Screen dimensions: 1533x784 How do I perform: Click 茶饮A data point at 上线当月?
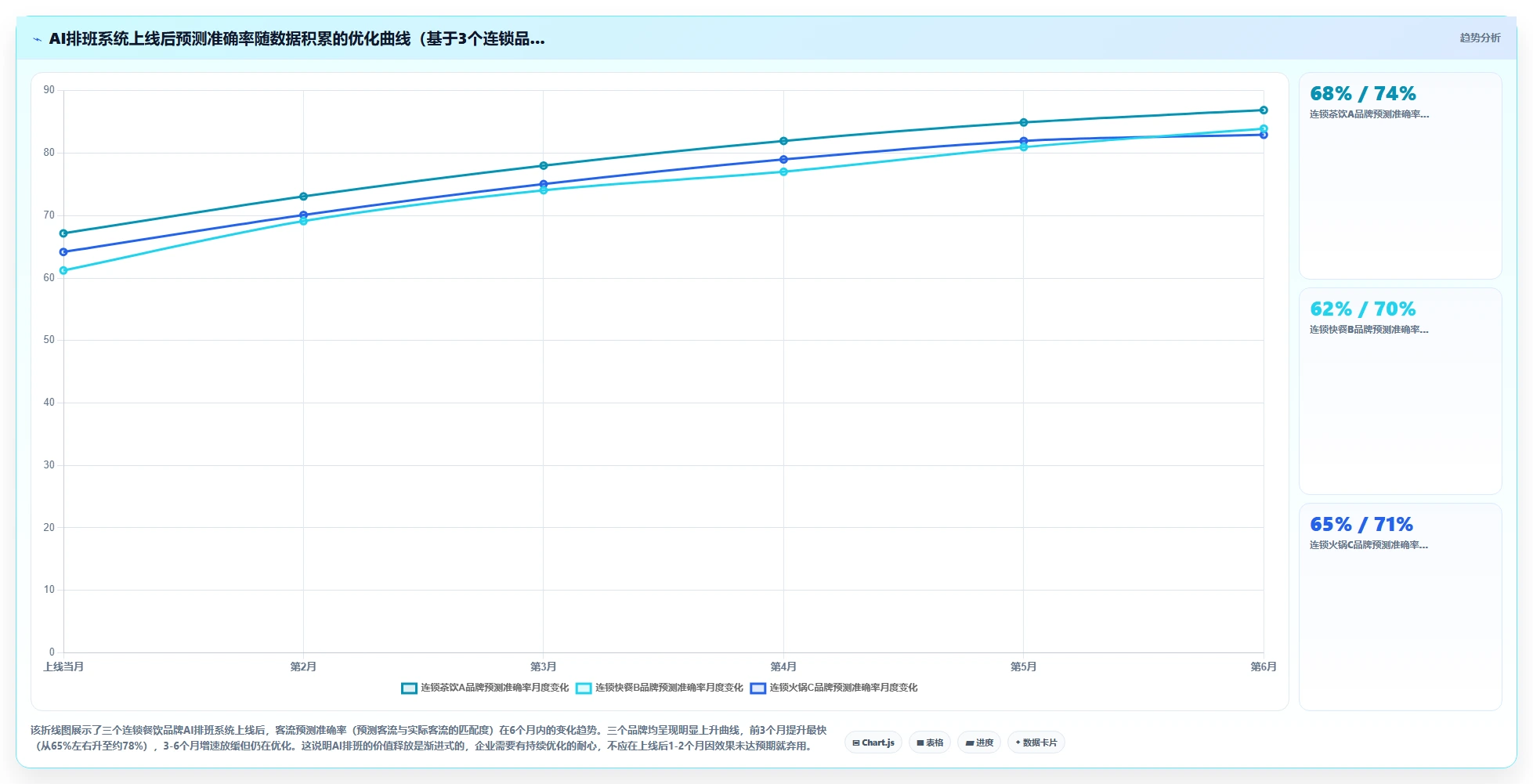click(x=63, y=233)
